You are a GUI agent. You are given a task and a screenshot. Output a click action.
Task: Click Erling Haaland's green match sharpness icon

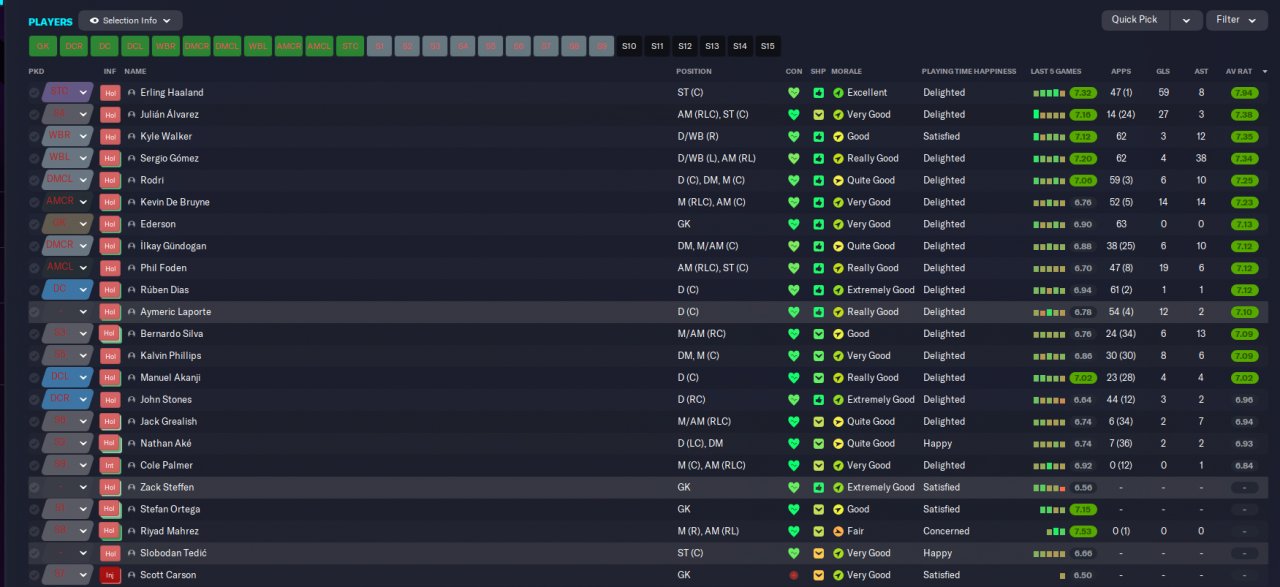(x=818, y=92)
